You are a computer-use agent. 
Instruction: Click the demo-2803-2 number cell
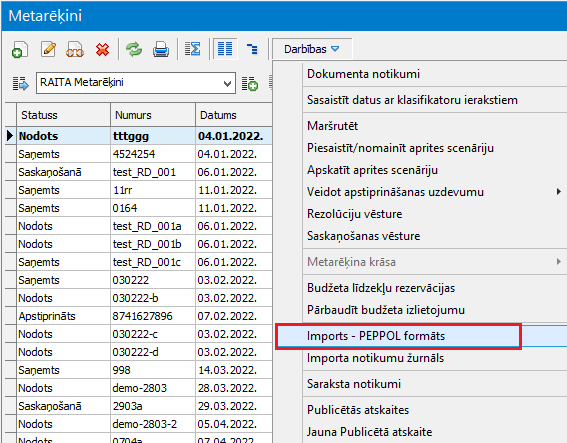[153, 424]
